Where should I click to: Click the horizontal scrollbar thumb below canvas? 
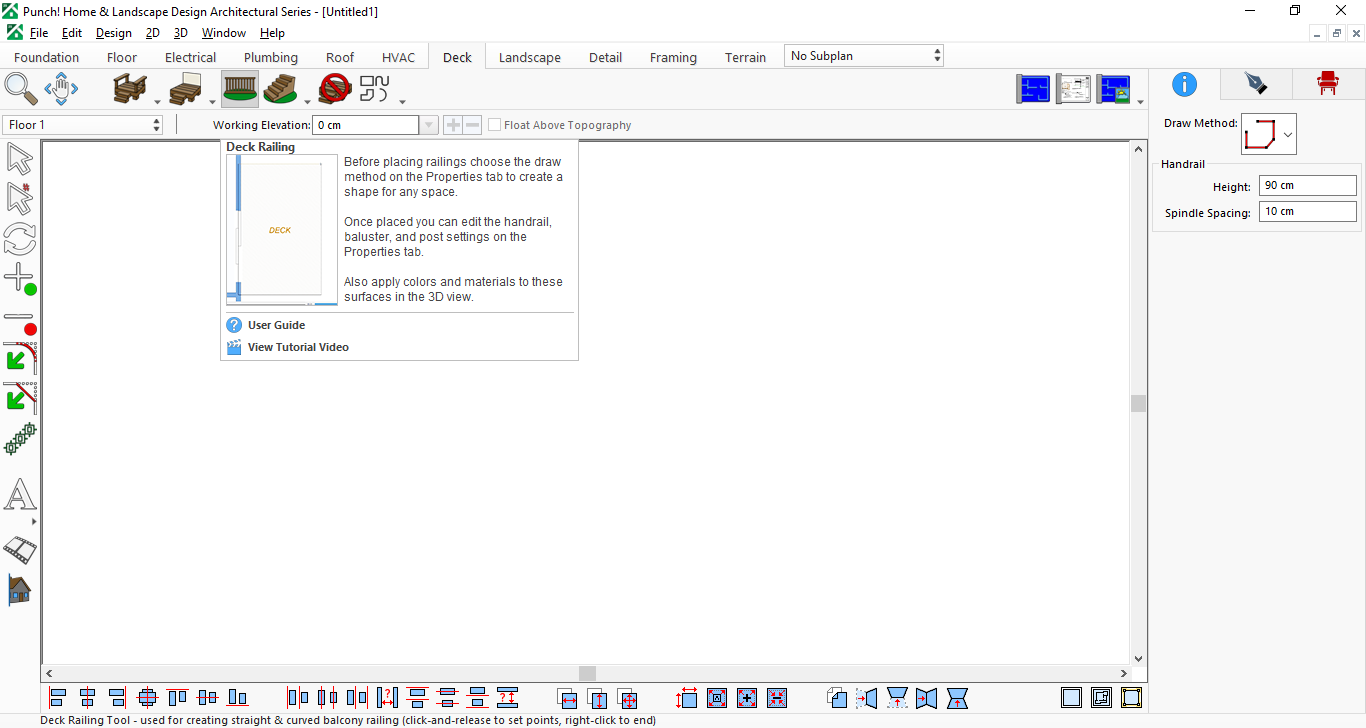tap(587, 674)
